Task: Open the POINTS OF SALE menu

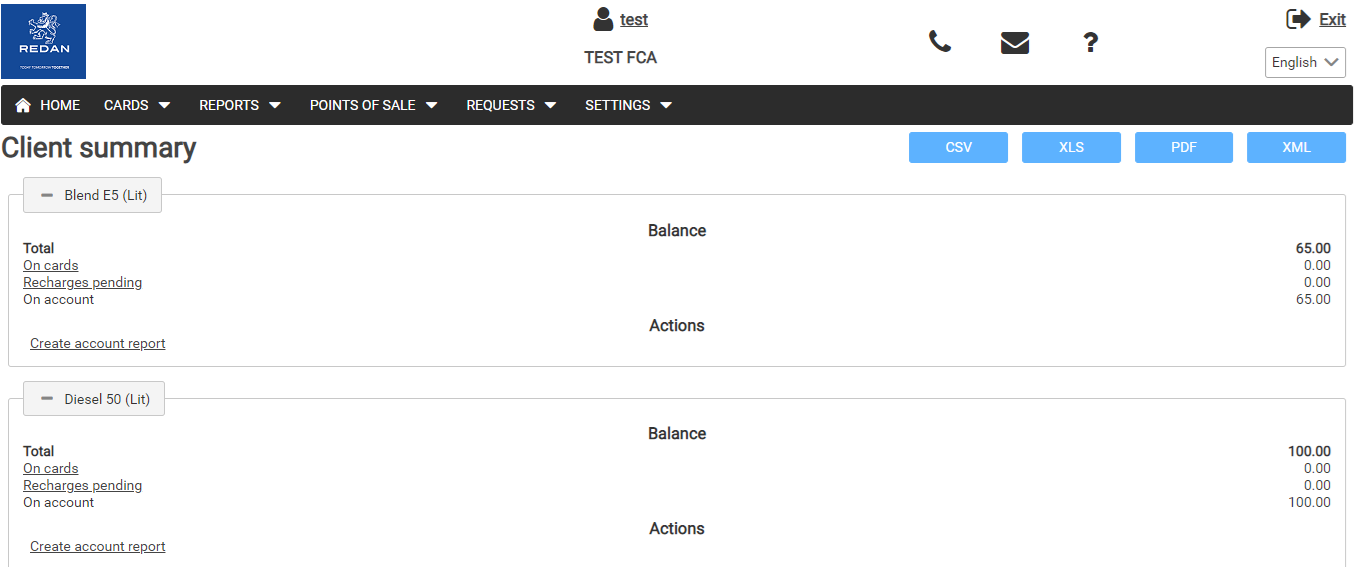Action: [373, 105]
